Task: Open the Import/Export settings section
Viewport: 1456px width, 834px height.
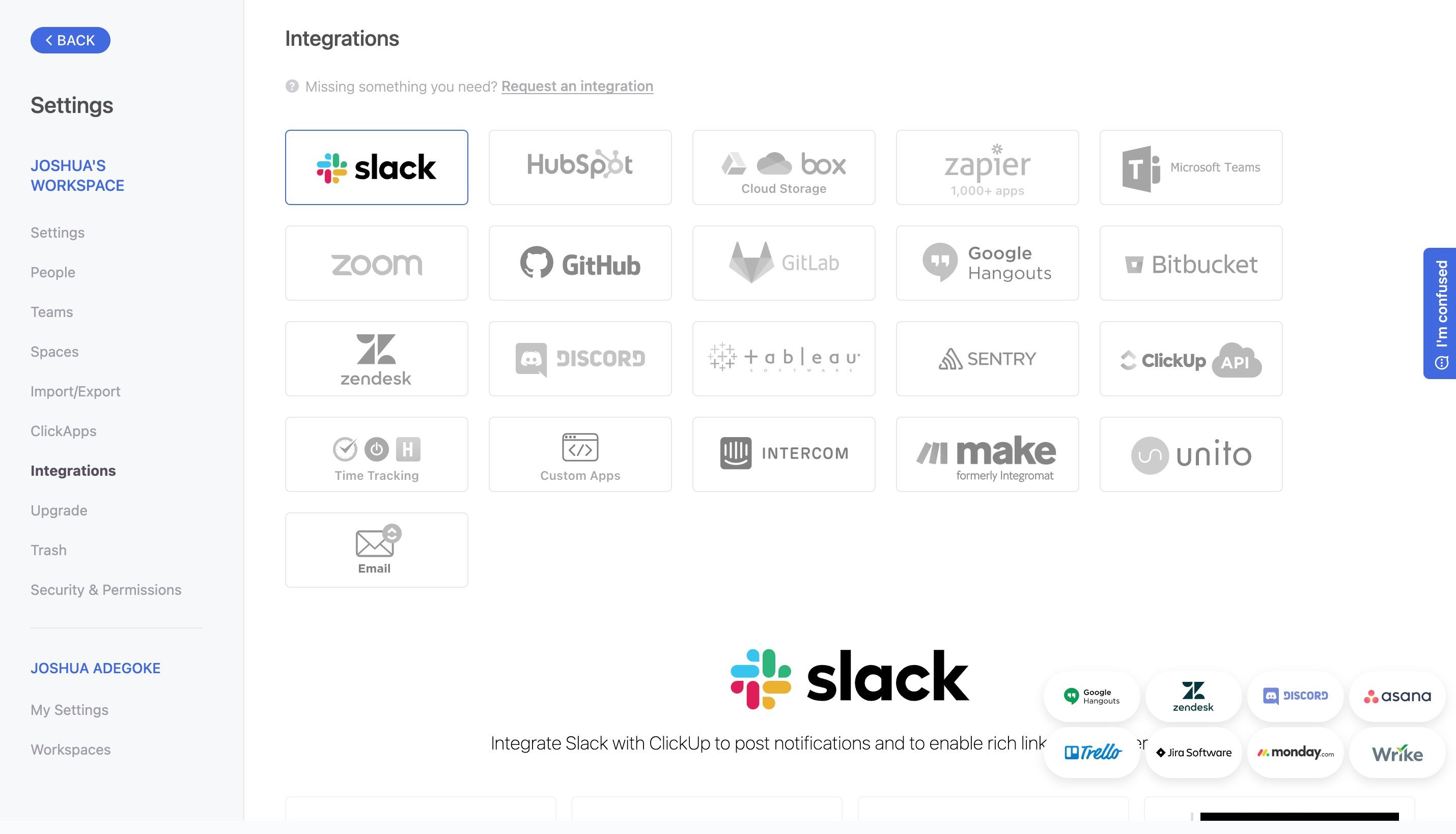Action: click(x=75, y=391)
